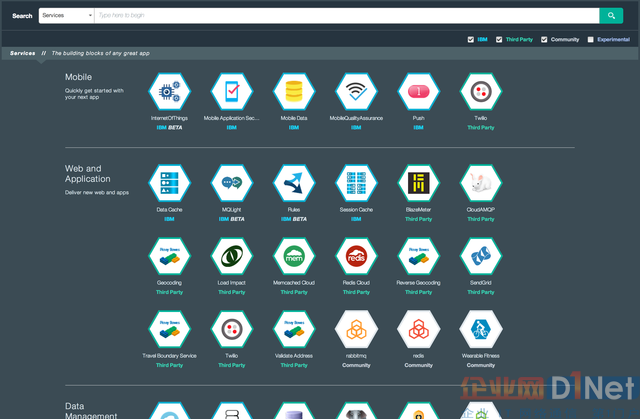
Task: Click the Memcached Cloud icon
Action: (294, 256)
